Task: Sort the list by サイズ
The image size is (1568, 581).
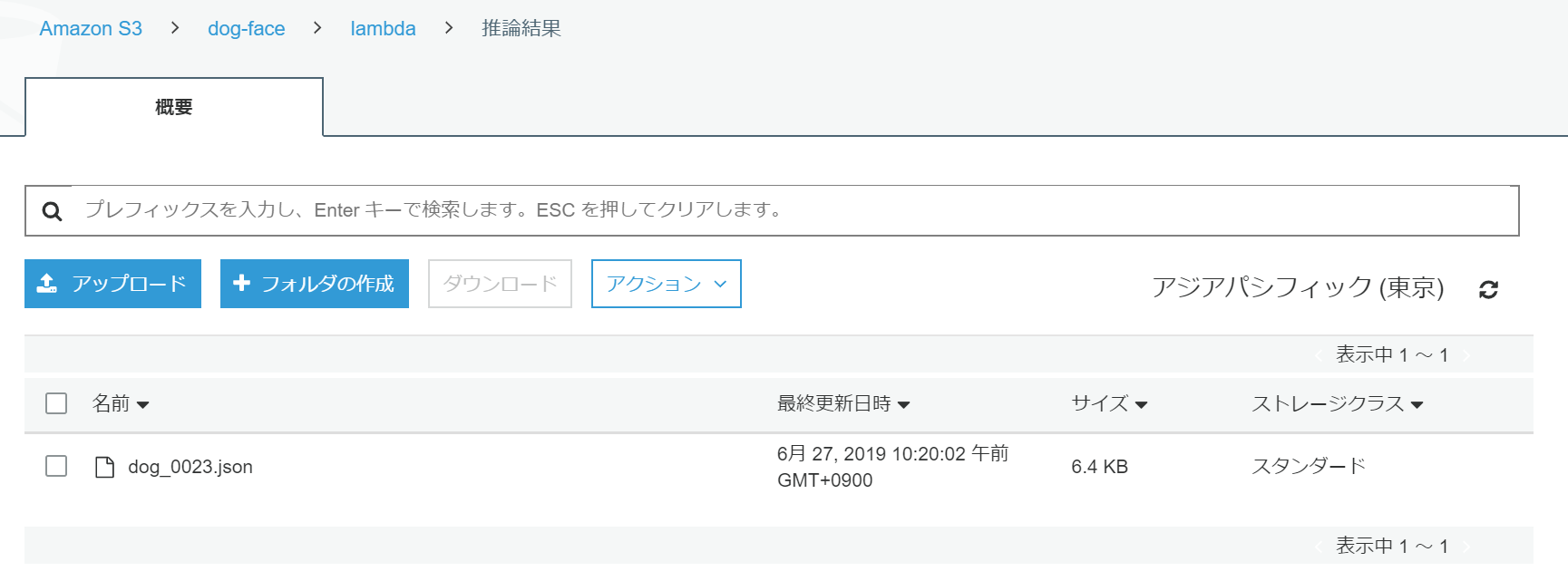Action: coord(1108,403)
